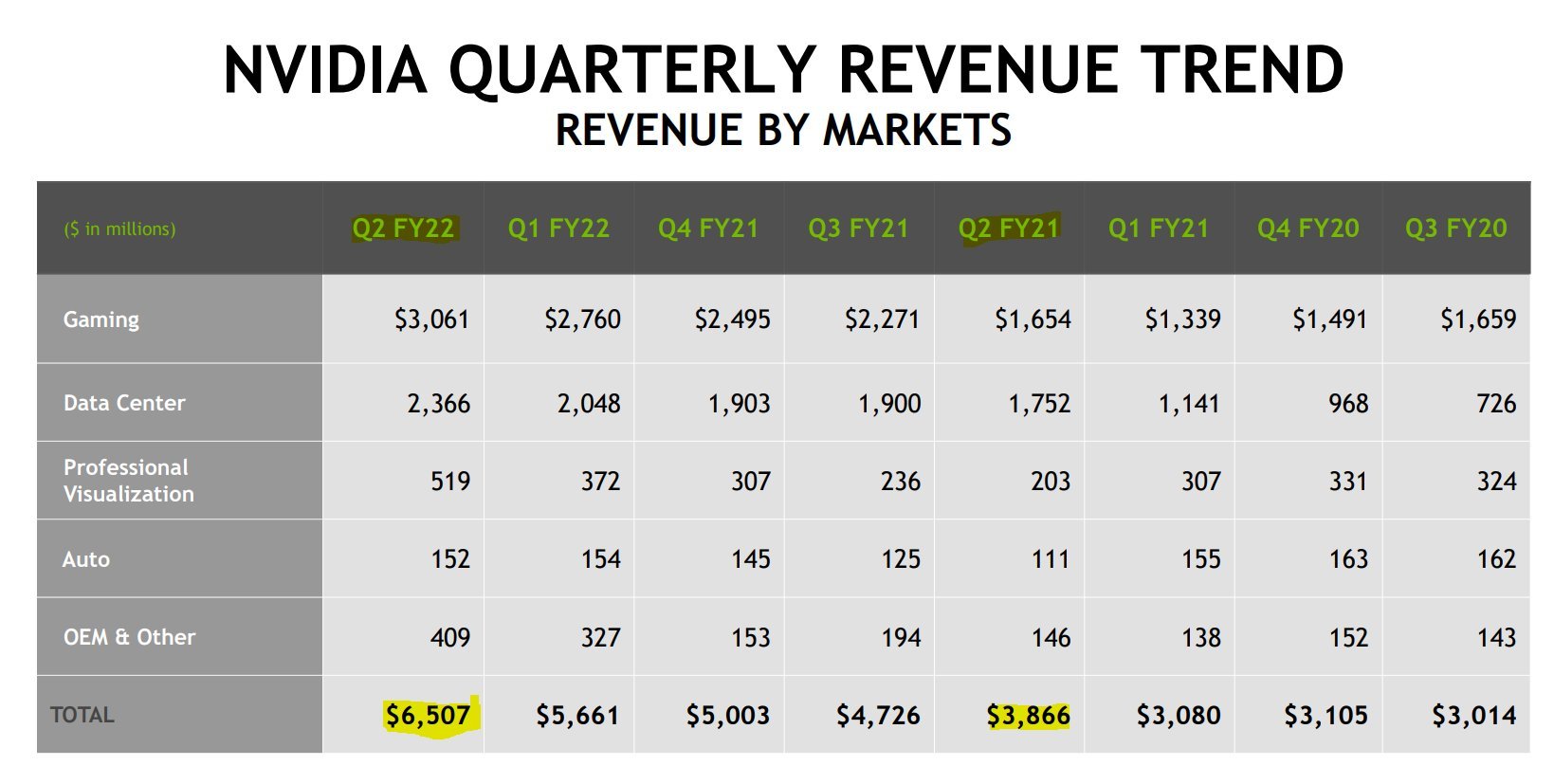Image resolution: width=1554 pixels, height=784 pixels.
Task: Click OEM & Other value '327'
Action: click(600, 638)
